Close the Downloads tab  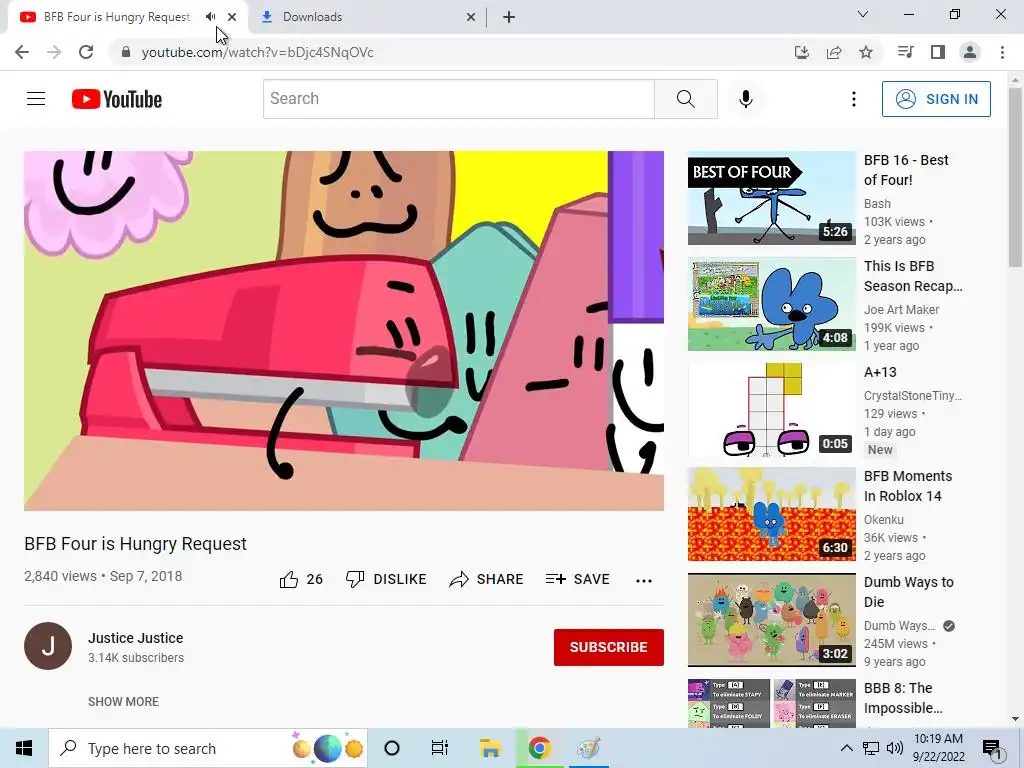pos(471,18)
